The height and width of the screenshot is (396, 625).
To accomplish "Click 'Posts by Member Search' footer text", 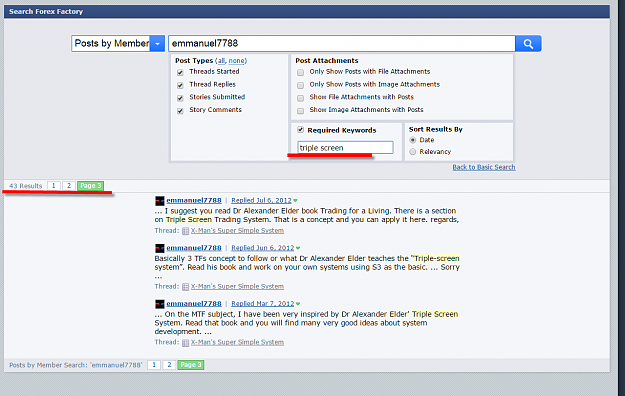I will tap(75, 365).
